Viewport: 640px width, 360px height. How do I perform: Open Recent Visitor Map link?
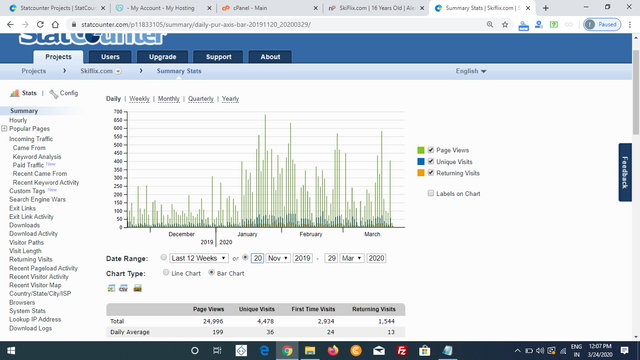coord(35,285)
